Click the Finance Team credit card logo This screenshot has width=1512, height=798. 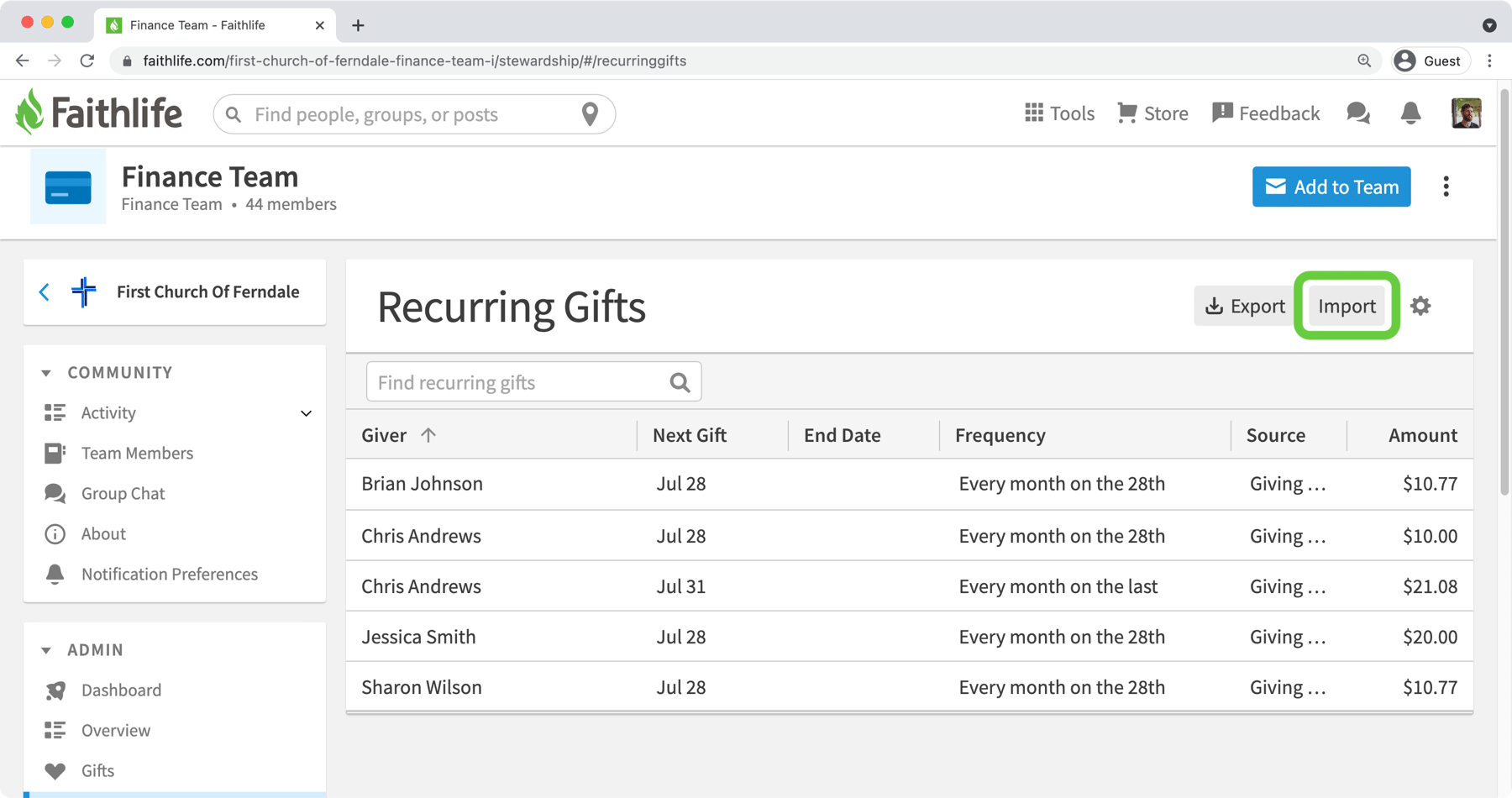(68, 186)
